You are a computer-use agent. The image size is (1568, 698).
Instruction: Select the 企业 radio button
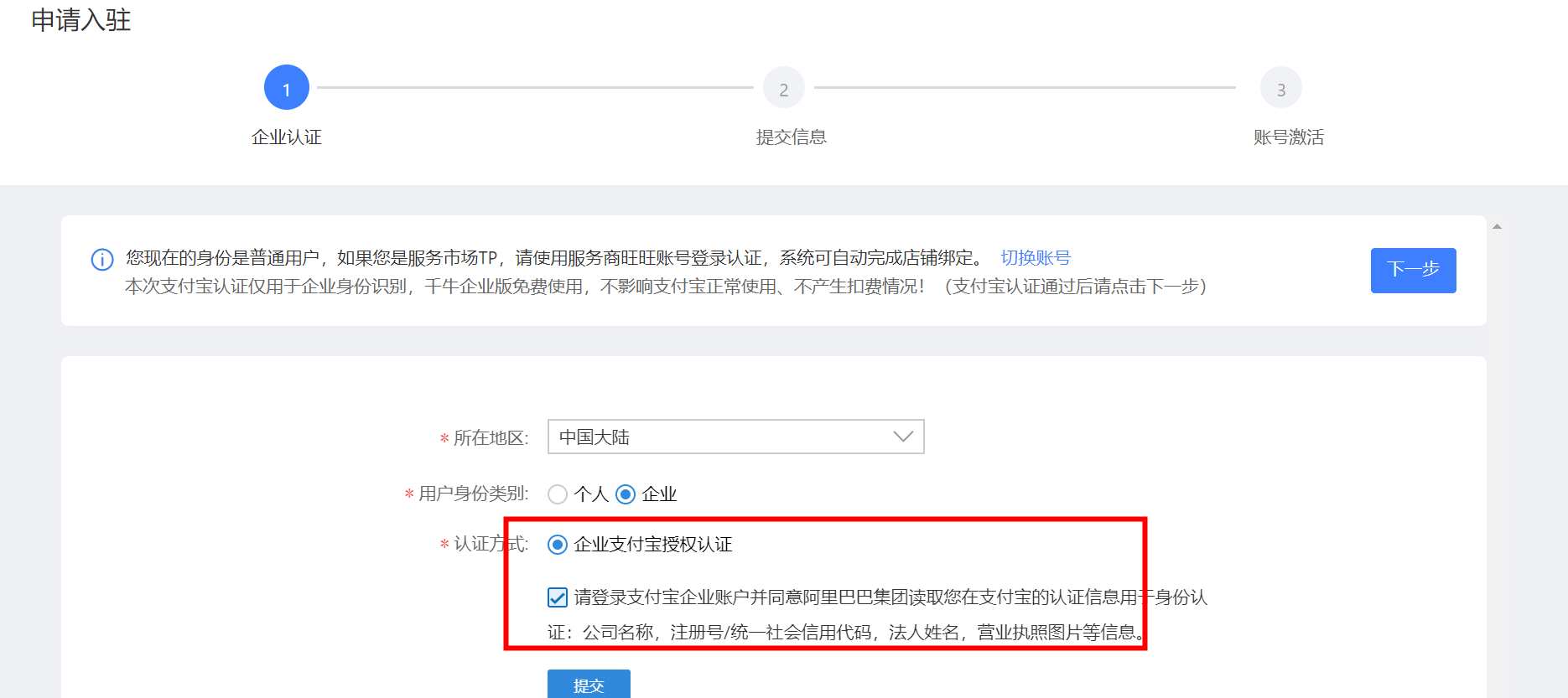point(626,494)
